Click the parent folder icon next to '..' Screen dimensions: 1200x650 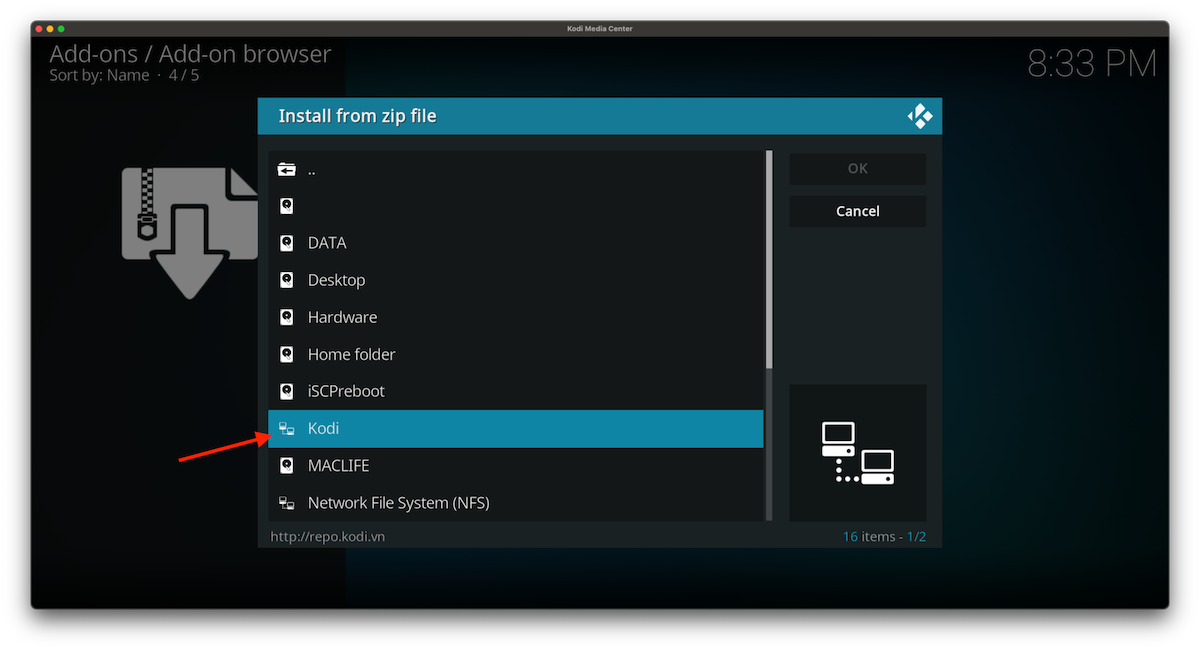(x=287, y=168)
